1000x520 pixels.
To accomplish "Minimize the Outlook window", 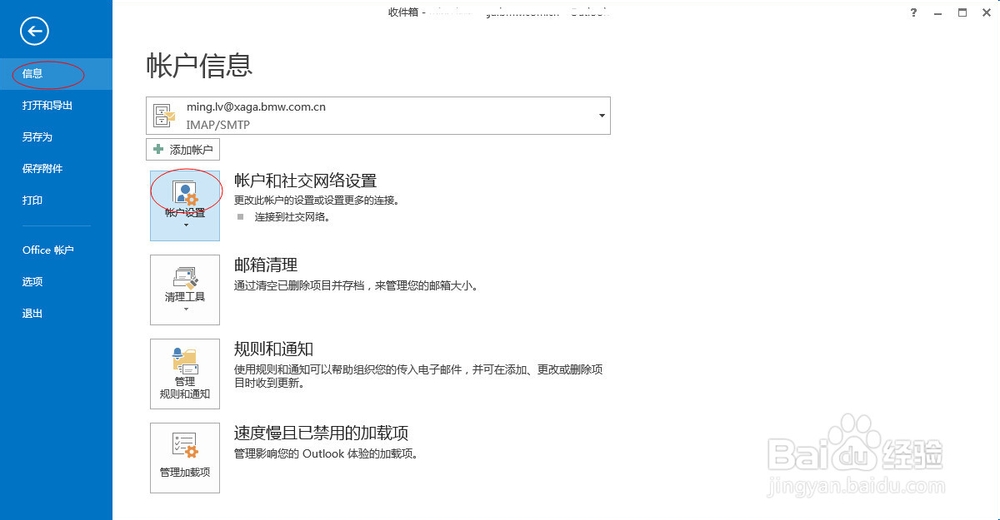I will tap(938, 13).
